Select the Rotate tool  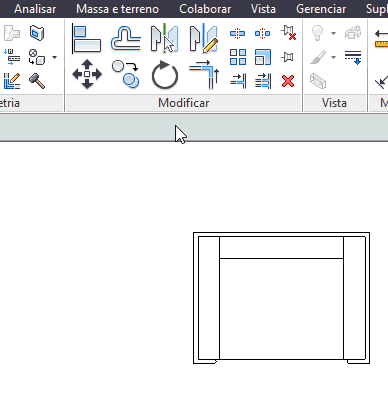click(165, 75)
